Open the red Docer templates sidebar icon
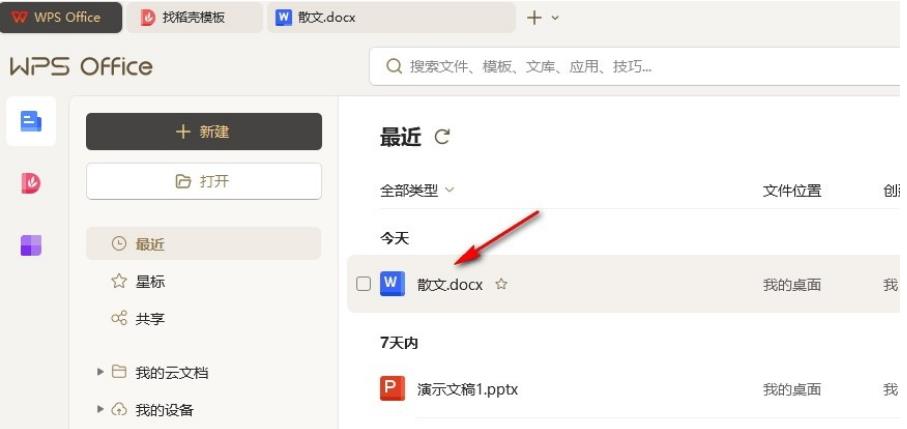Screen dimensions: 907x429 [x=31, y=183]
